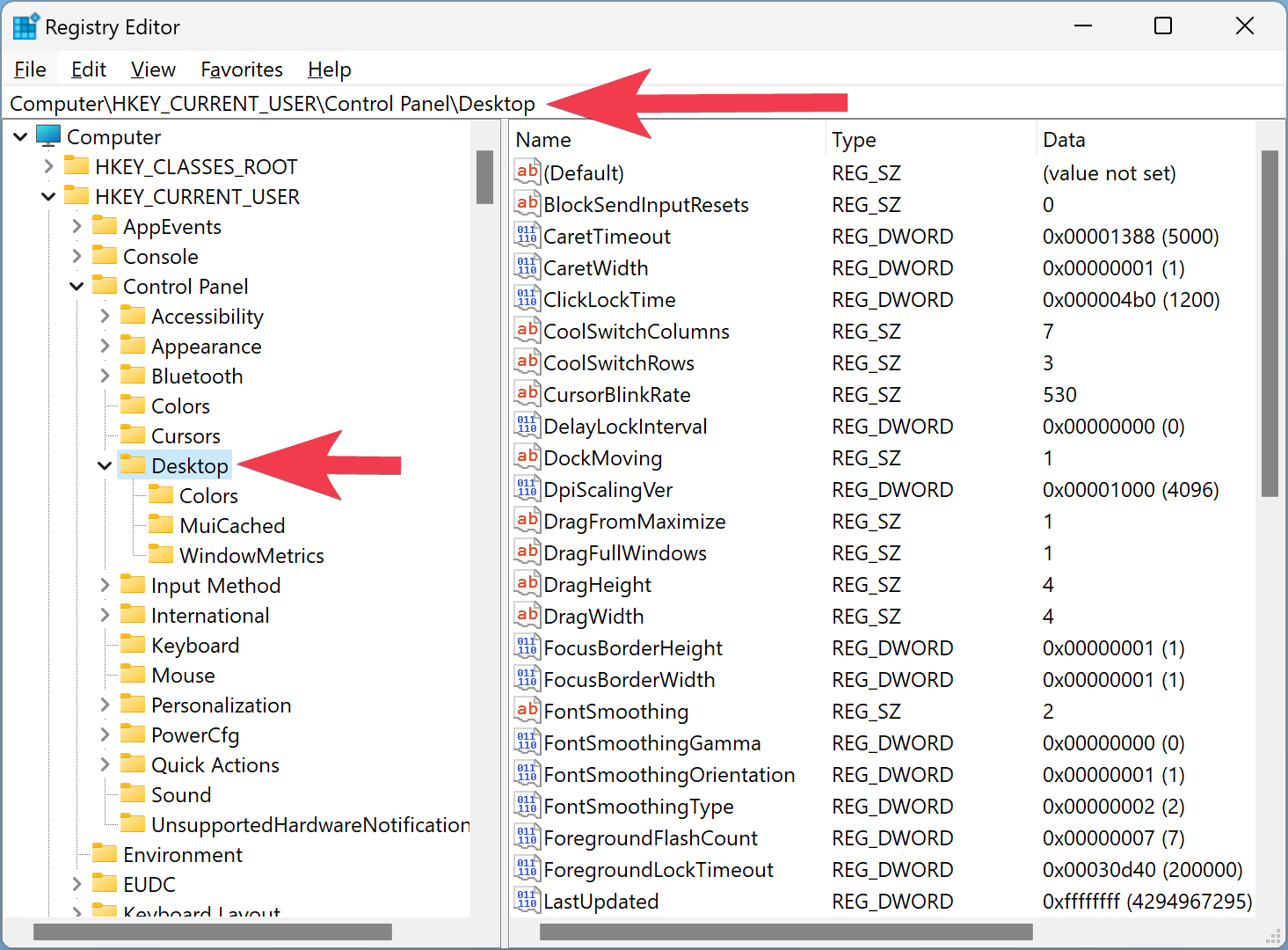This screenshot has width=1288, height=950.
Task: Select the Bluetooth key in tree
Action: click(197, 376)
